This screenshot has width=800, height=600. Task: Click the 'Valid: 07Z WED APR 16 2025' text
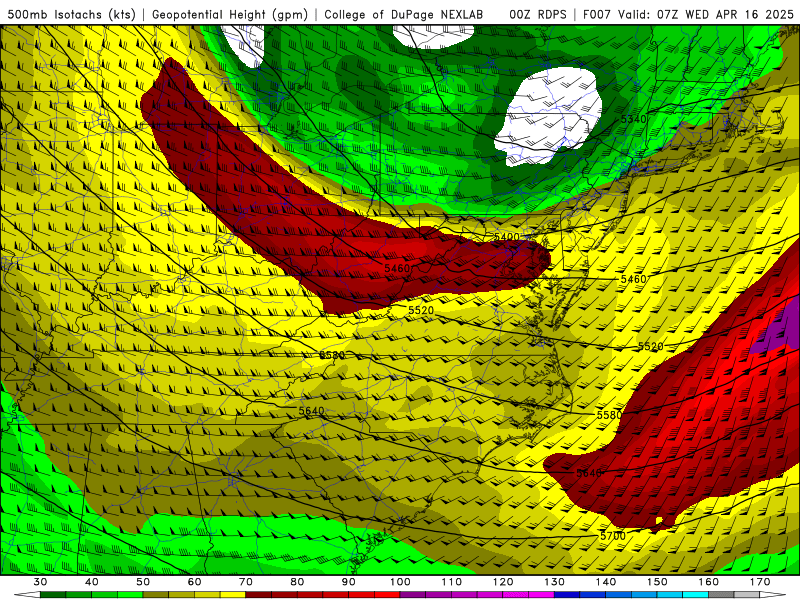tap(706, 14)
